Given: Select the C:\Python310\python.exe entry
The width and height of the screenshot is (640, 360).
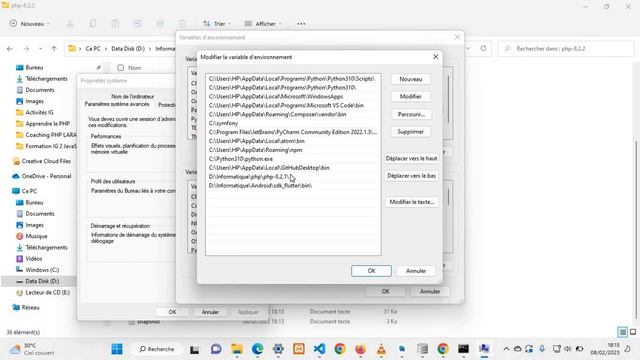Looking at the screenshot, I should pyautogui.click(x=293, y=159).
